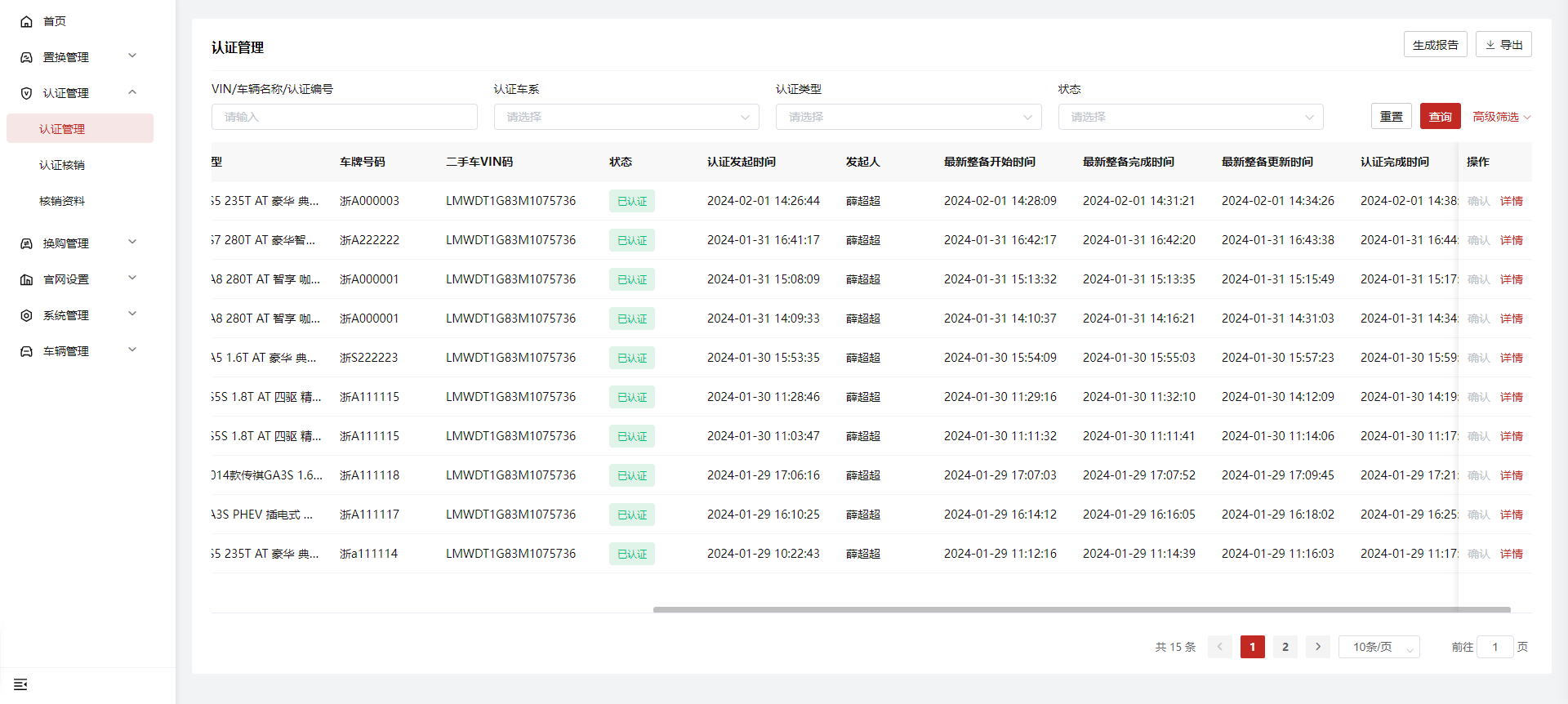Select 认证管理 submenu item

coord(80,129)
